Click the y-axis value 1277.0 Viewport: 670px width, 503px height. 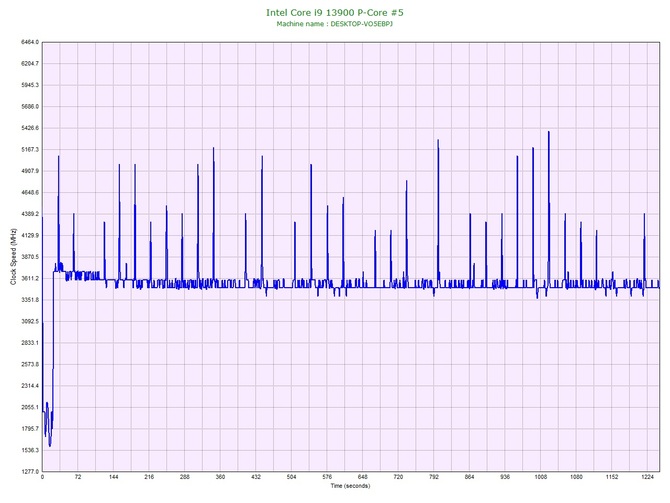click(30, 472)
